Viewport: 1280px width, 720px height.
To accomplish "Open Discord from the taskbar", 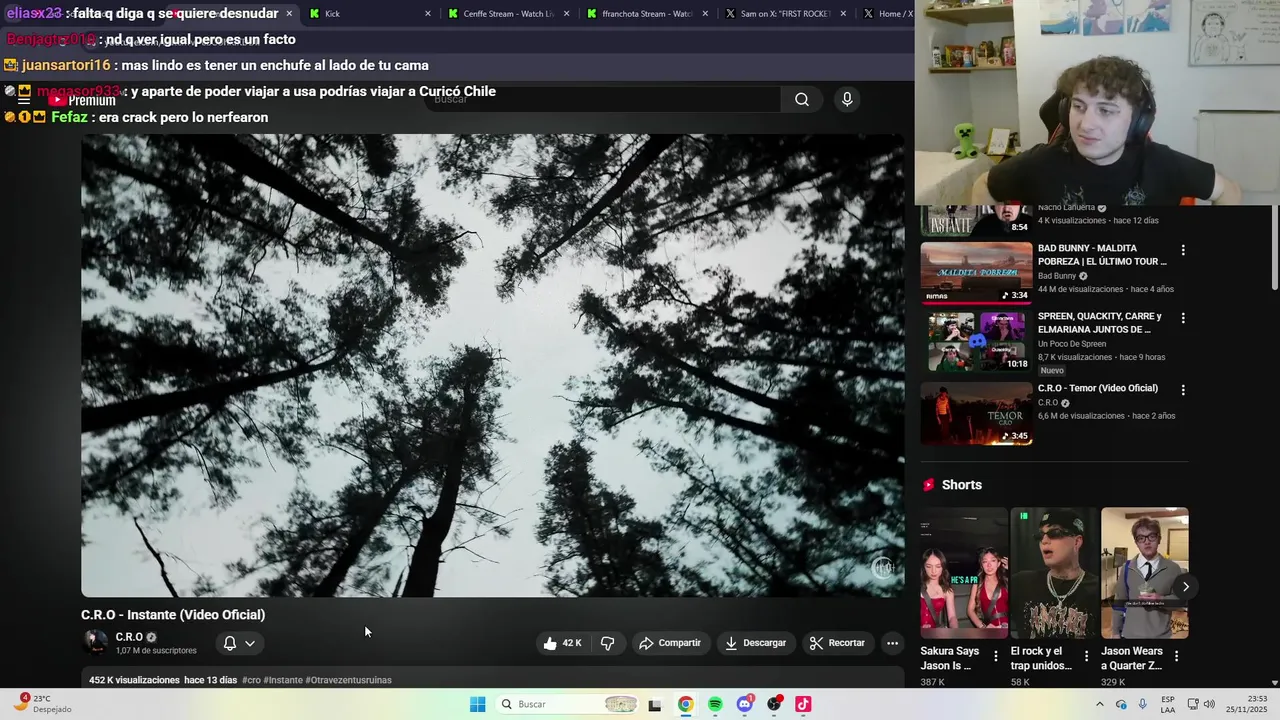I will coord(745,704).
